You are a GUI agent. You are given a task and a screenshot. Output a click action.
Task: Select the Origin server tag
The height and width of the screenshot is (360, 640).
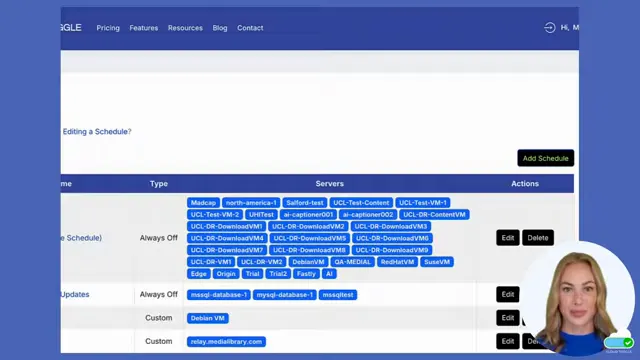[226, 274]
